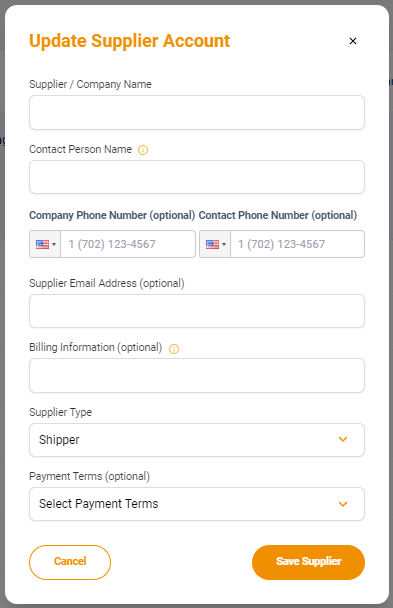Screen dimensions: 393x608
Task: Click into the Contact Person Name field
Action: (197, 177)
